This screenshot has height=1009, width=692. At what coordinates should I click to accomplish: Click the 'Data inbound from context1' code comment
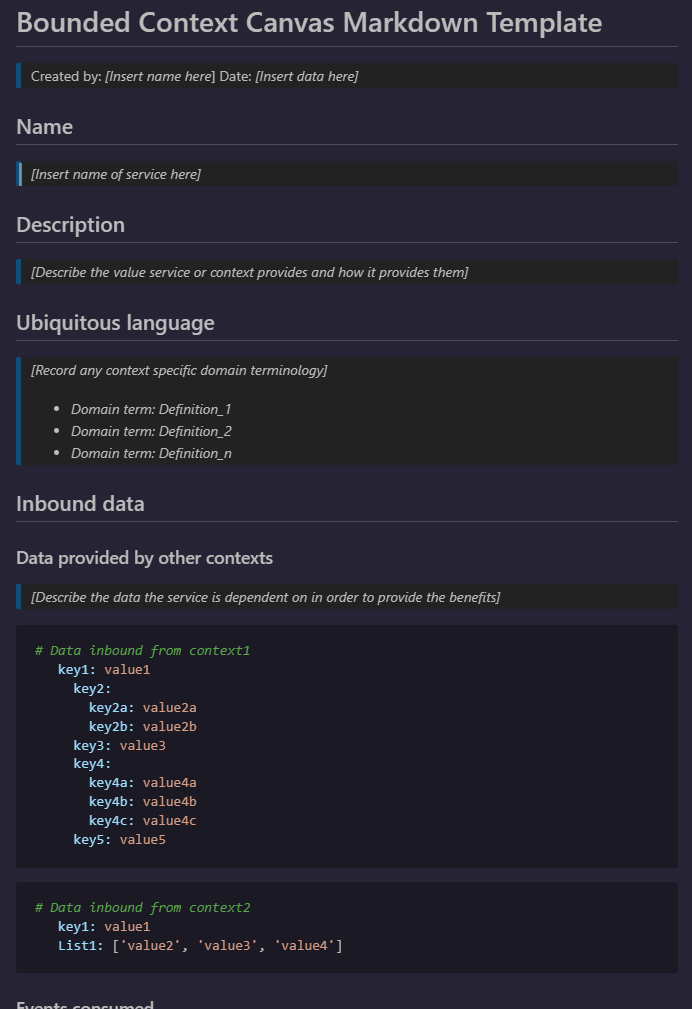(x=142, y=651)
